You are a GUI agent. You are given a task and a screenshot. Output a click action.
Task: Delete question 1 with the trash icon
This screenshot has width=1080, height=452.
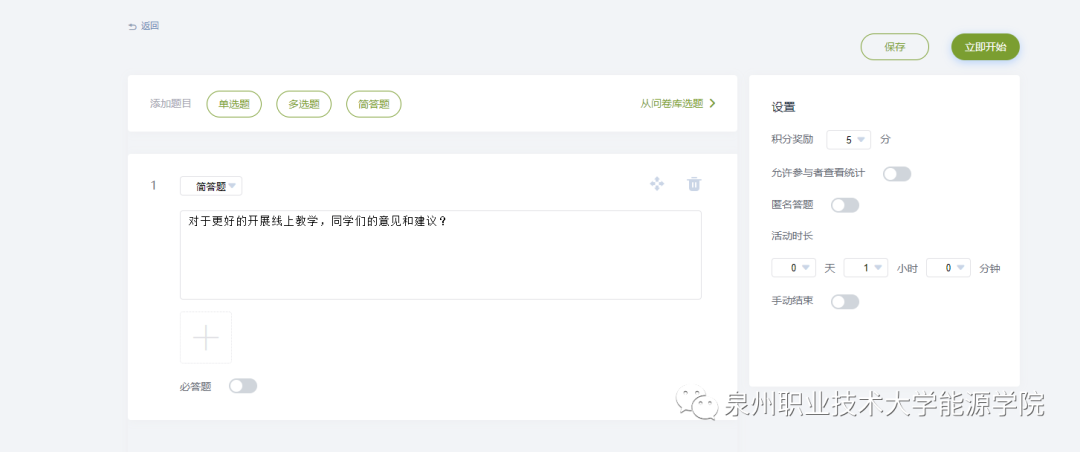pyautogui.click(x=694, y=184)
